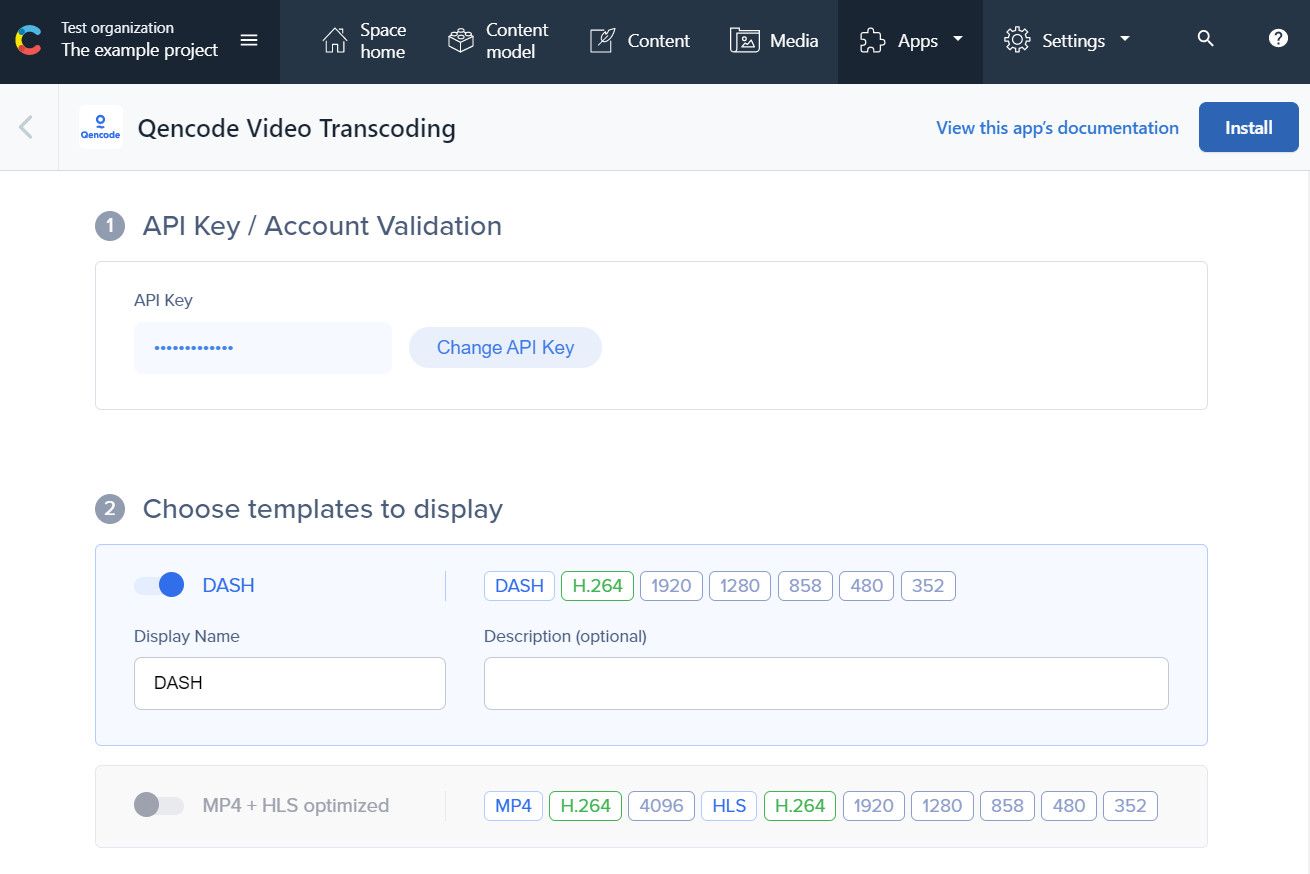Open the Content model tab
Screen dimensions: 1310x874
pos(499,41)
